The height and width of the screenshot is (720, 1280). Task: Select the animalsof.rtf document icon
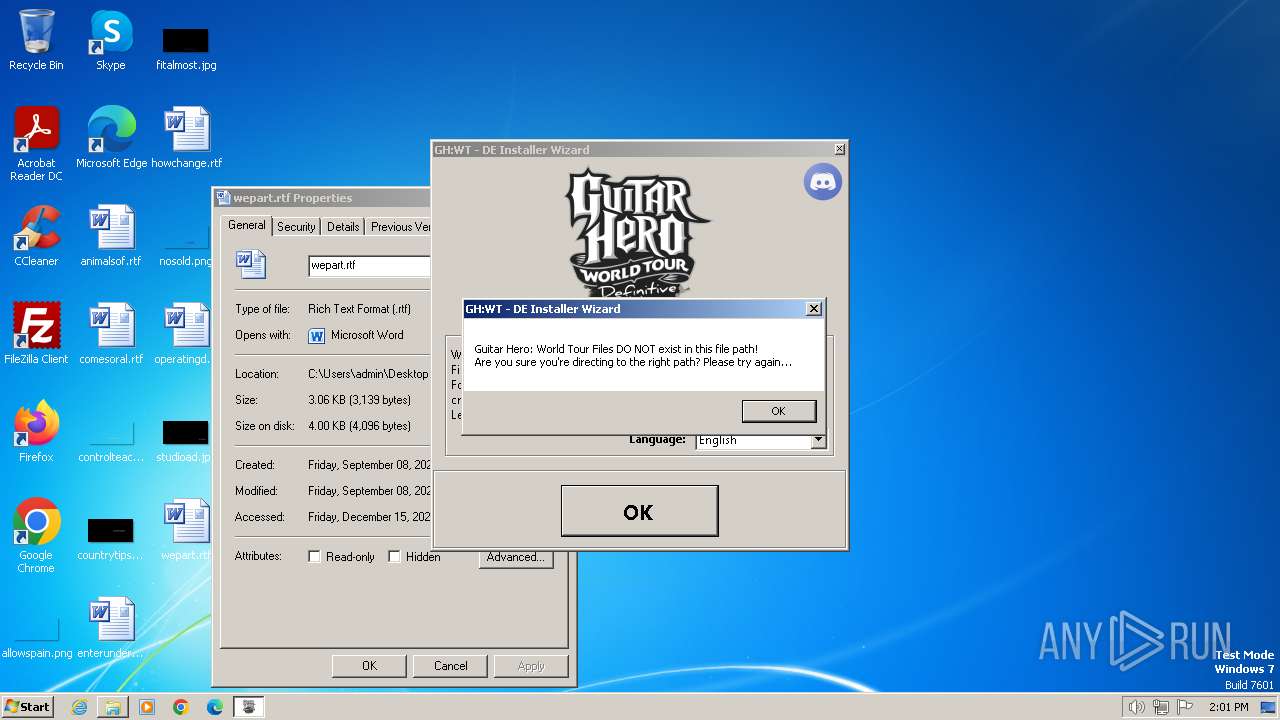point(111,235)
